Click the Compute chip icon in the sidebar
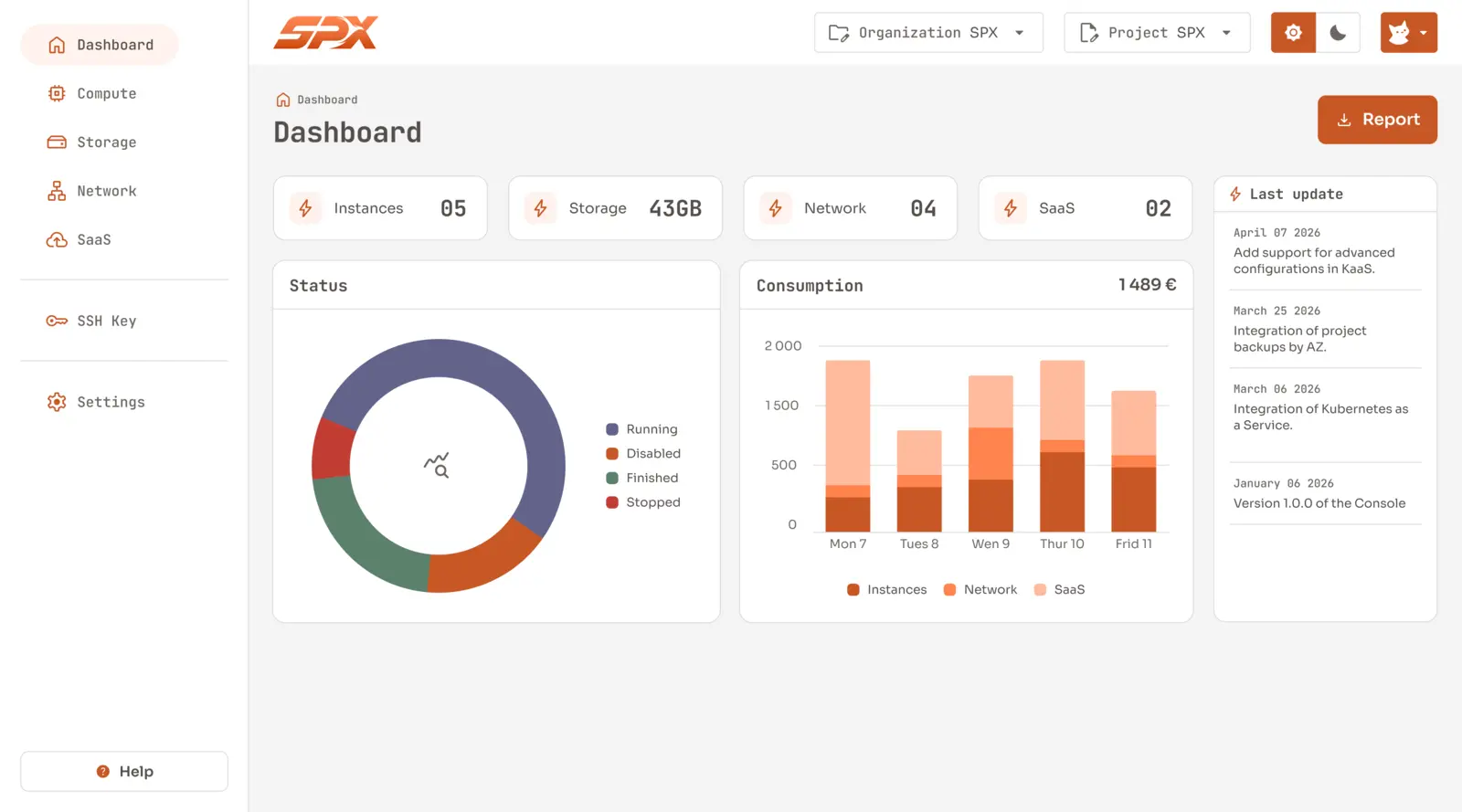This screenshot has width=1462, height=812. coord(57,93)
